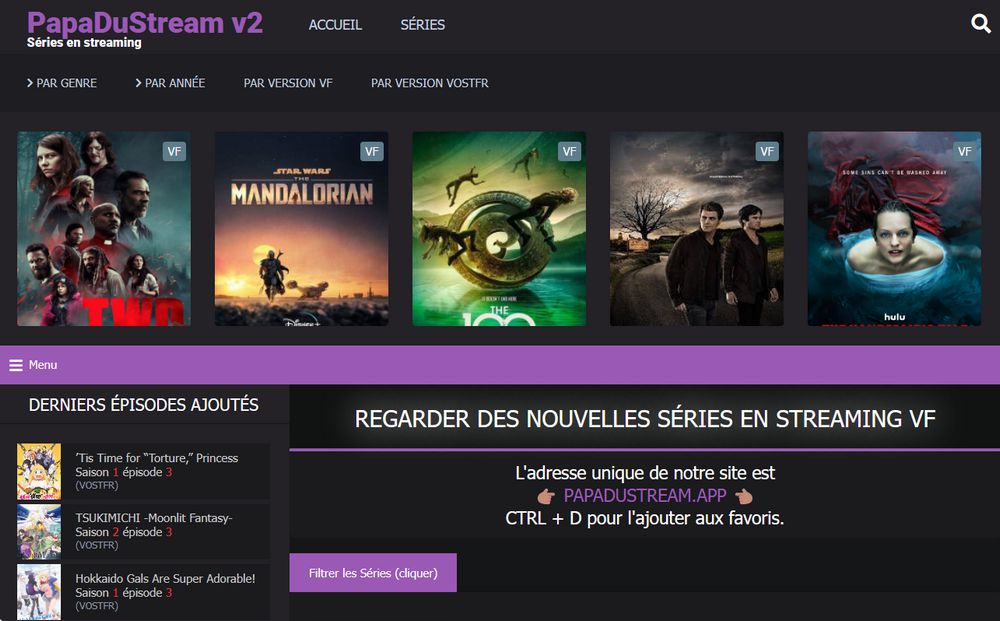This screenshot has width=1000, height=621.
Task: Select PAR VERSION VF link
Action: click(x=288, y=83)
